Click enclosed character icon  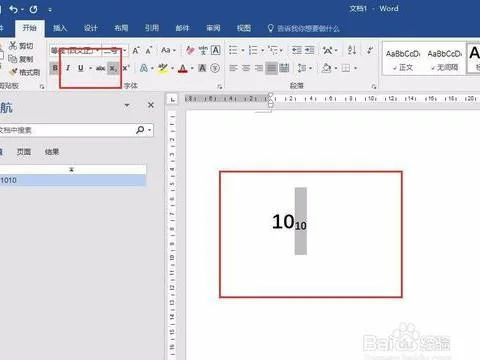215,68
